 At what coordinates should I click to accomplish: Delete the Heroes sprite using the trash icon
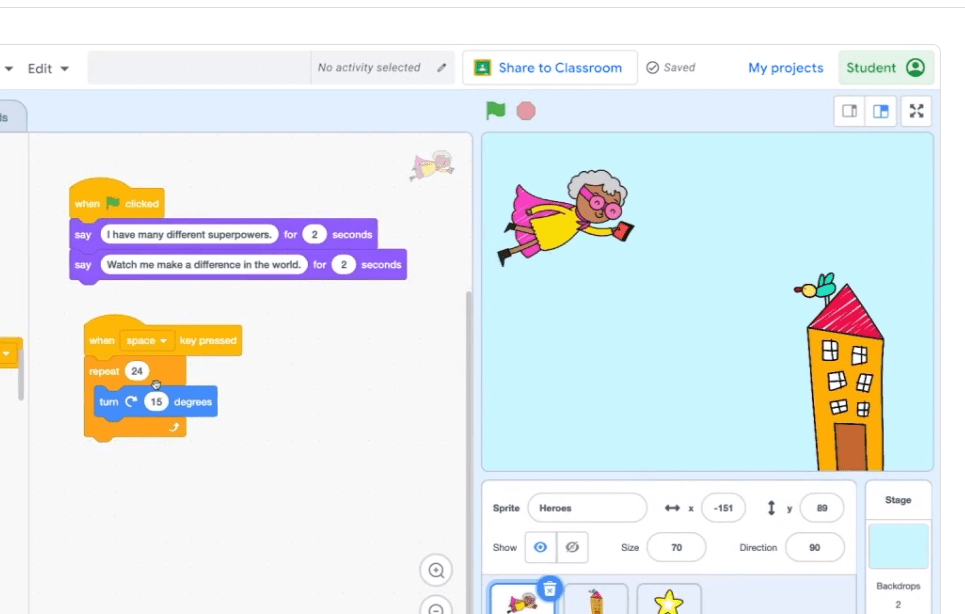coord(551,590)
